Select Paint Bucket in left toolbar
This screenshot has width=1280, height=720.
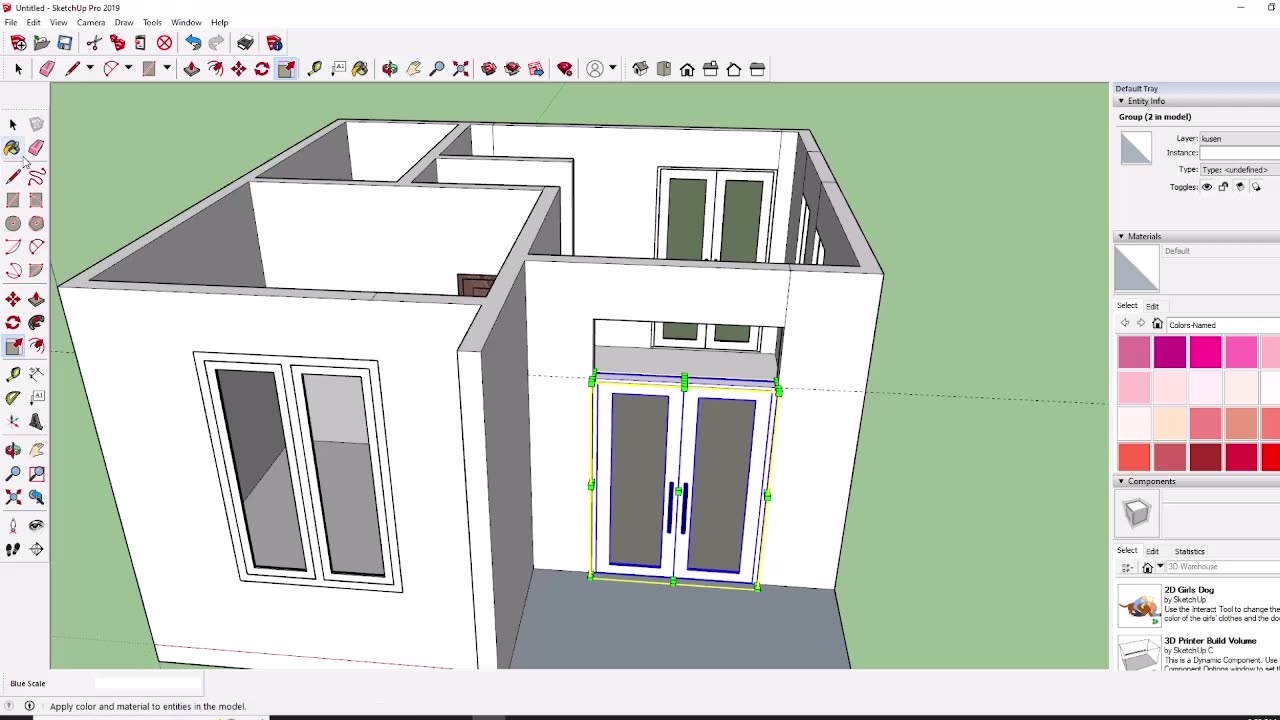[x=13, y=148]
